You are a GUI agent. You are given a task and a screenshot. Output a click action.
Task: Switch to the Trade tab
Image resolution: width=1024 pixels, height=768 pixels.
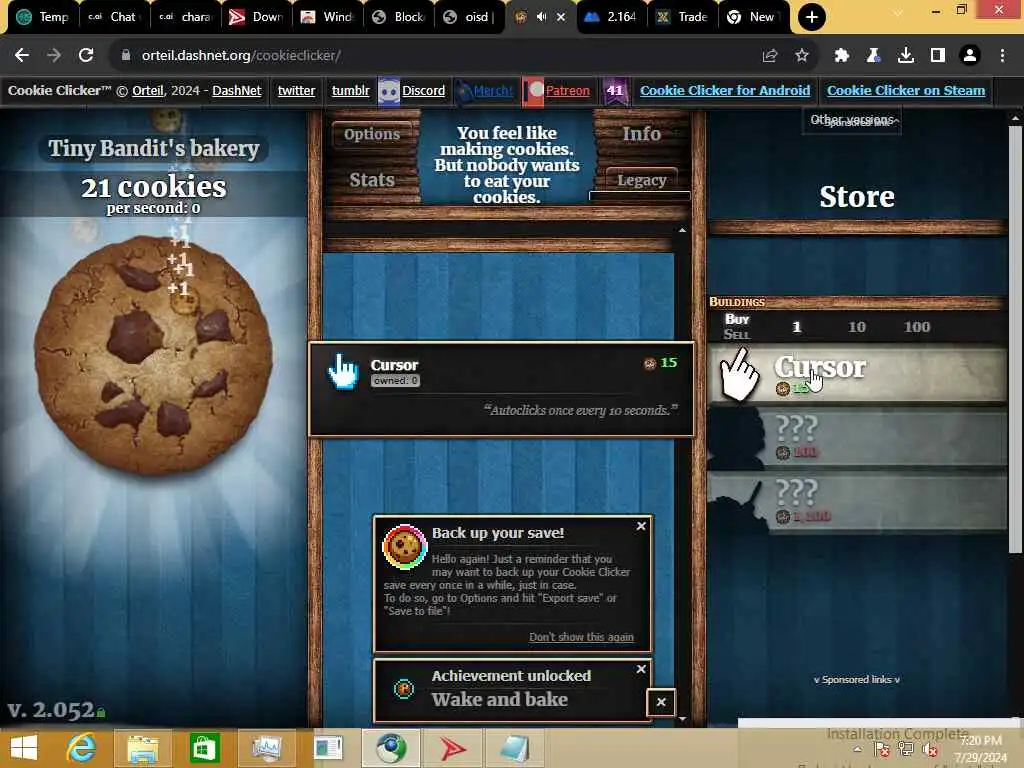click(682, 17)
